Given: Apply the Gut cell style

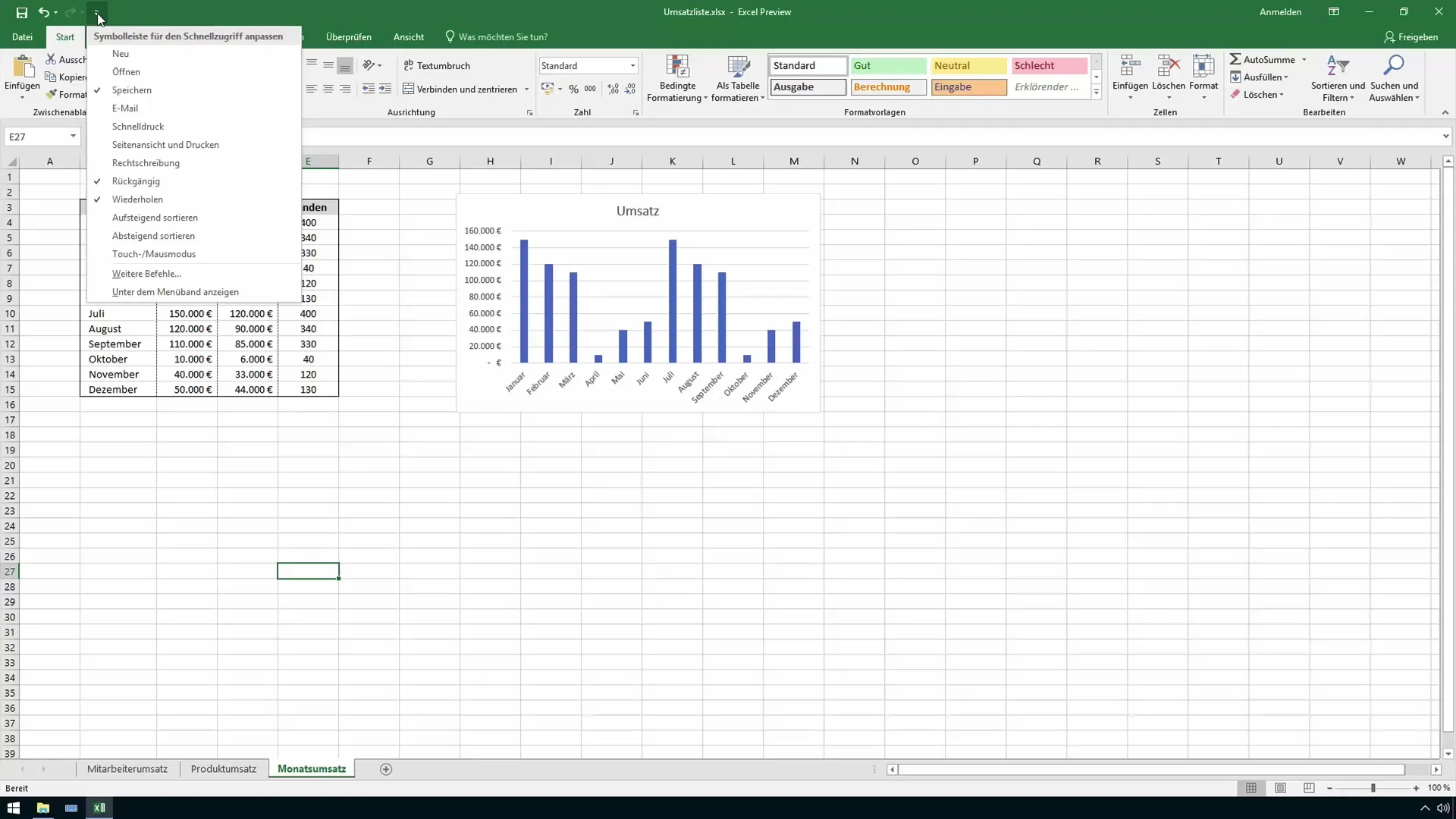Looking at the screenshot, I should 888,66.
